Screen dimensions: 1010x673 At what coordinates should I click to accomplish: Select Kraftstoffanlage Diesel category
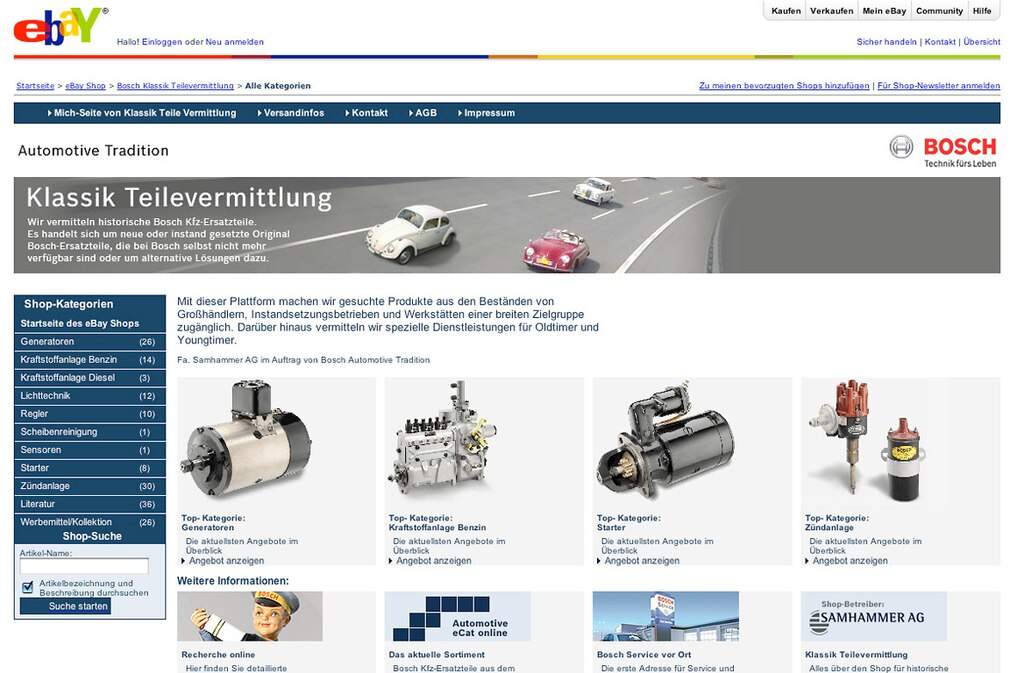(x=90, y=378)
